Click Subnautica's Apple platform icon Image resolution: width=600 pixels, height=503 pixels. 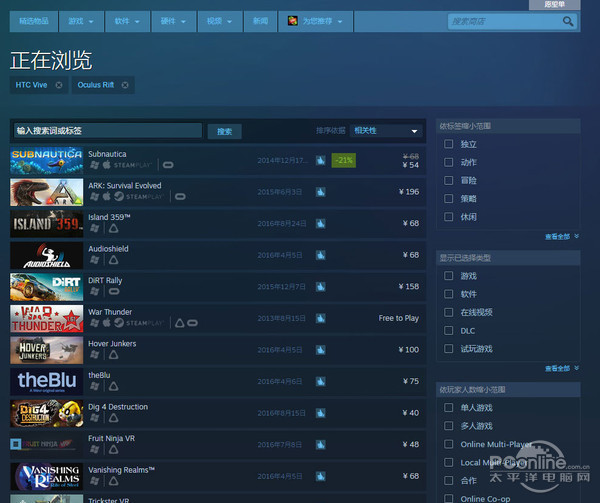click(107, 164)
